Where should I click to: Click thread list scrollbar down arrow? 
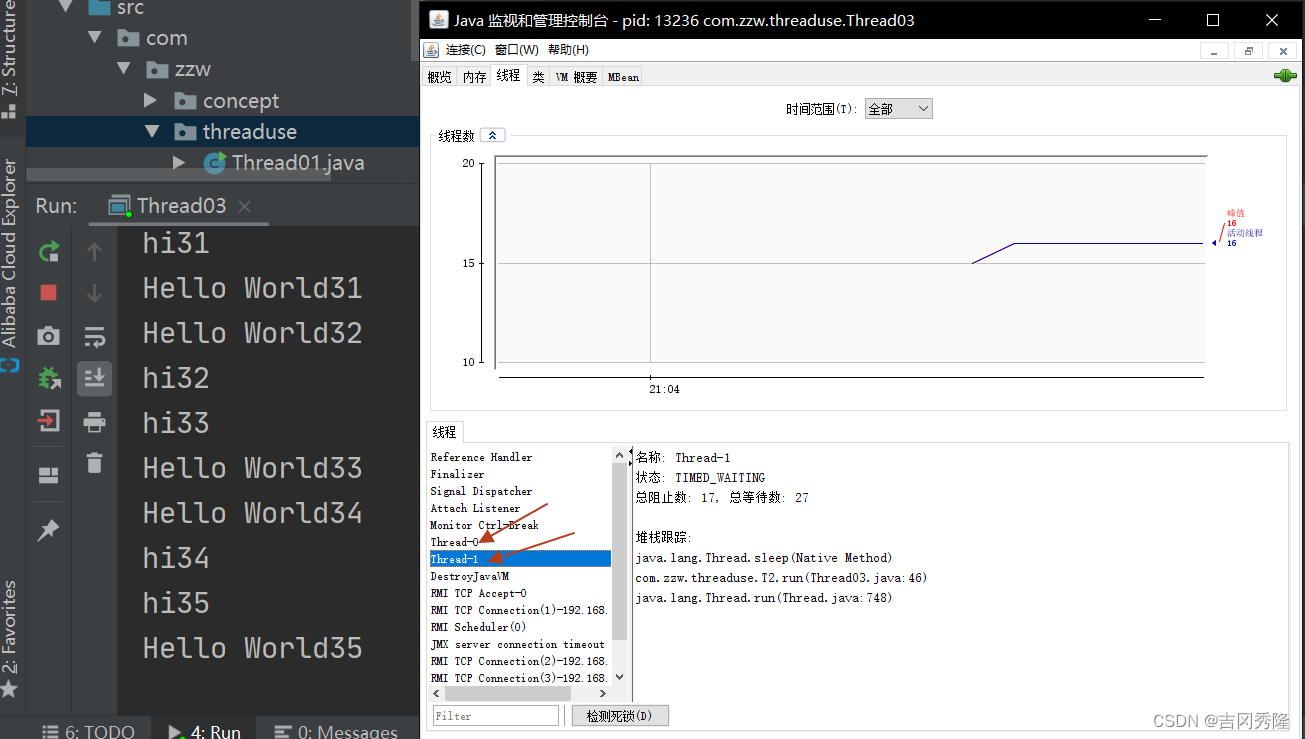coord(619,676)
